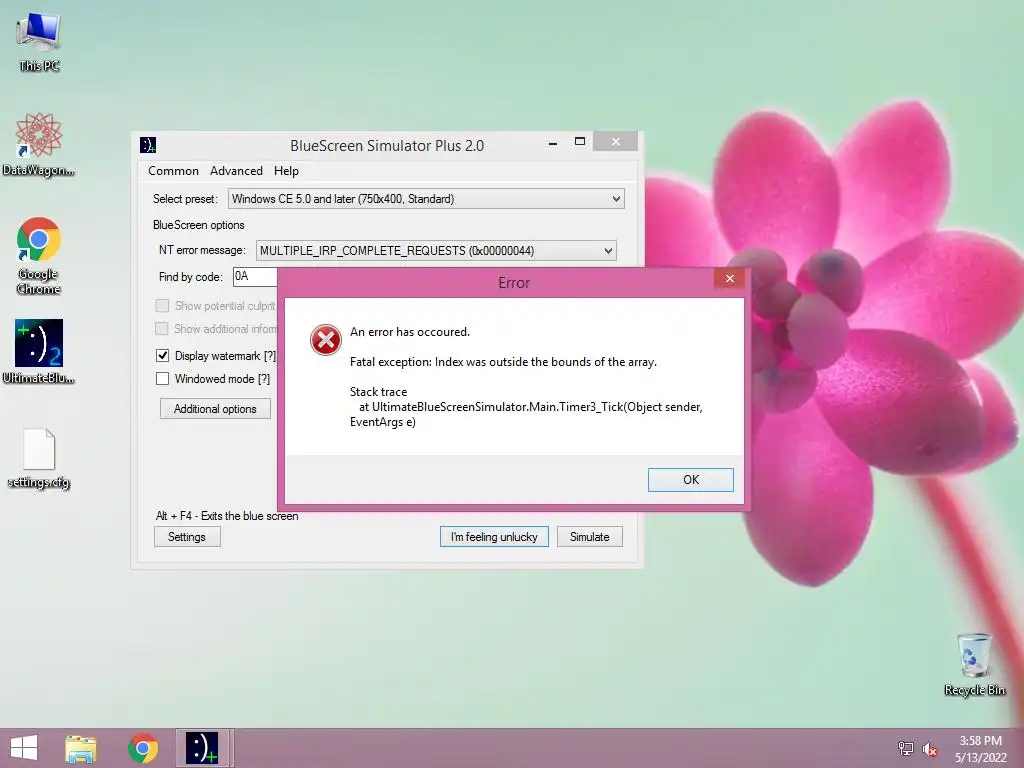Click the Additional options button
This screenshot has width=1024, height=768.
pos(215,409)
